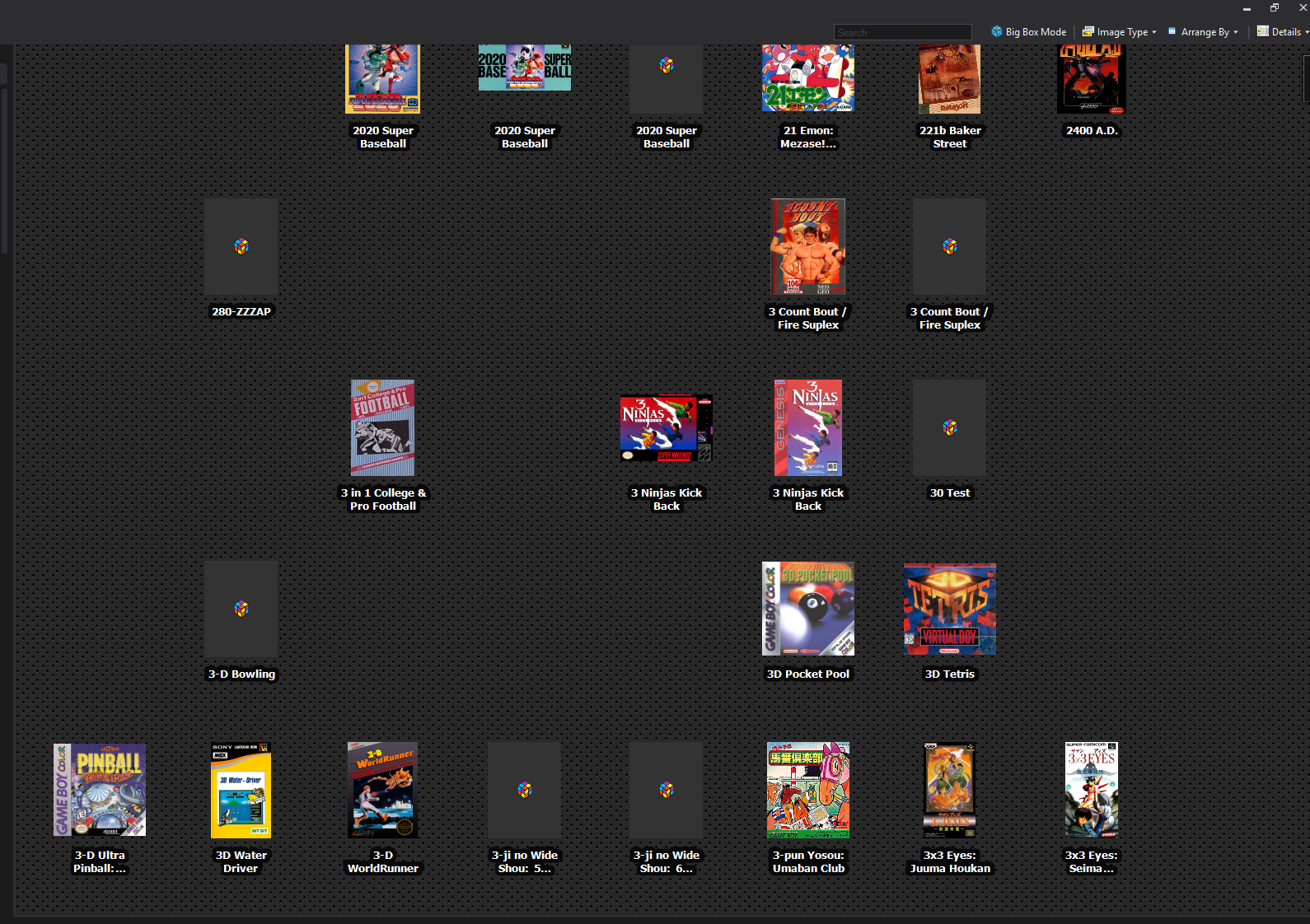Select 2020 Super Baseball cover with gold border

click(383, 78)
